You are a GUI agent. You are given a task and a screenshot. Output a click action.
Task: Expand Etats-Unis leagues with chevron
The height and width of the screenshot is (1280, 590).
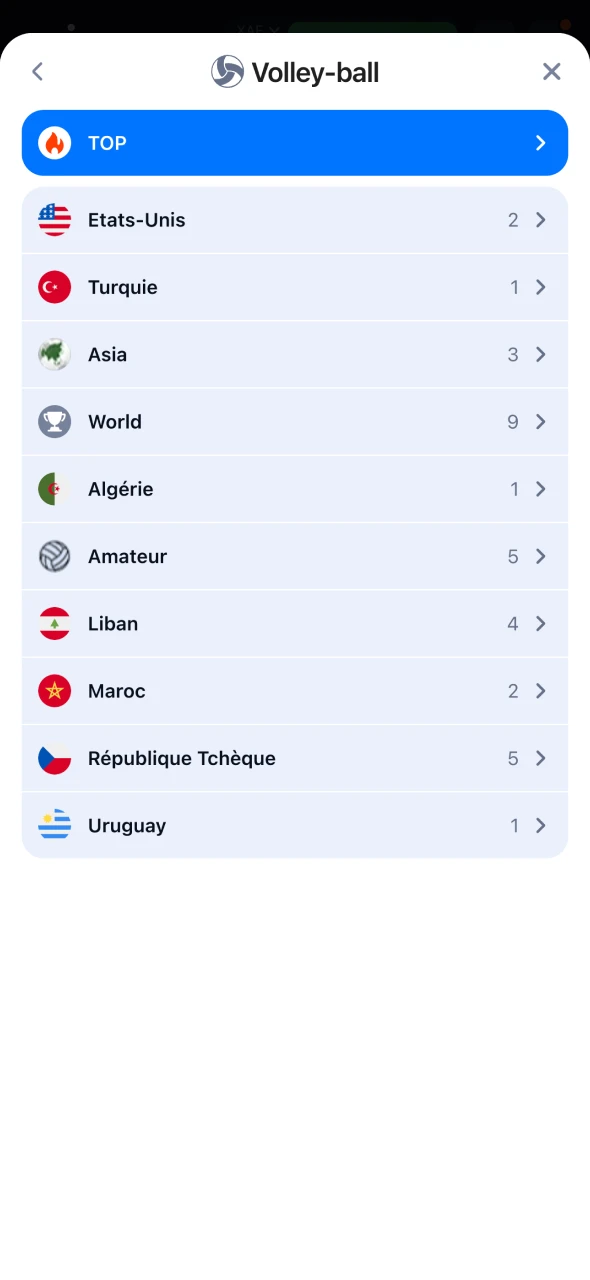tap(540, 220)
